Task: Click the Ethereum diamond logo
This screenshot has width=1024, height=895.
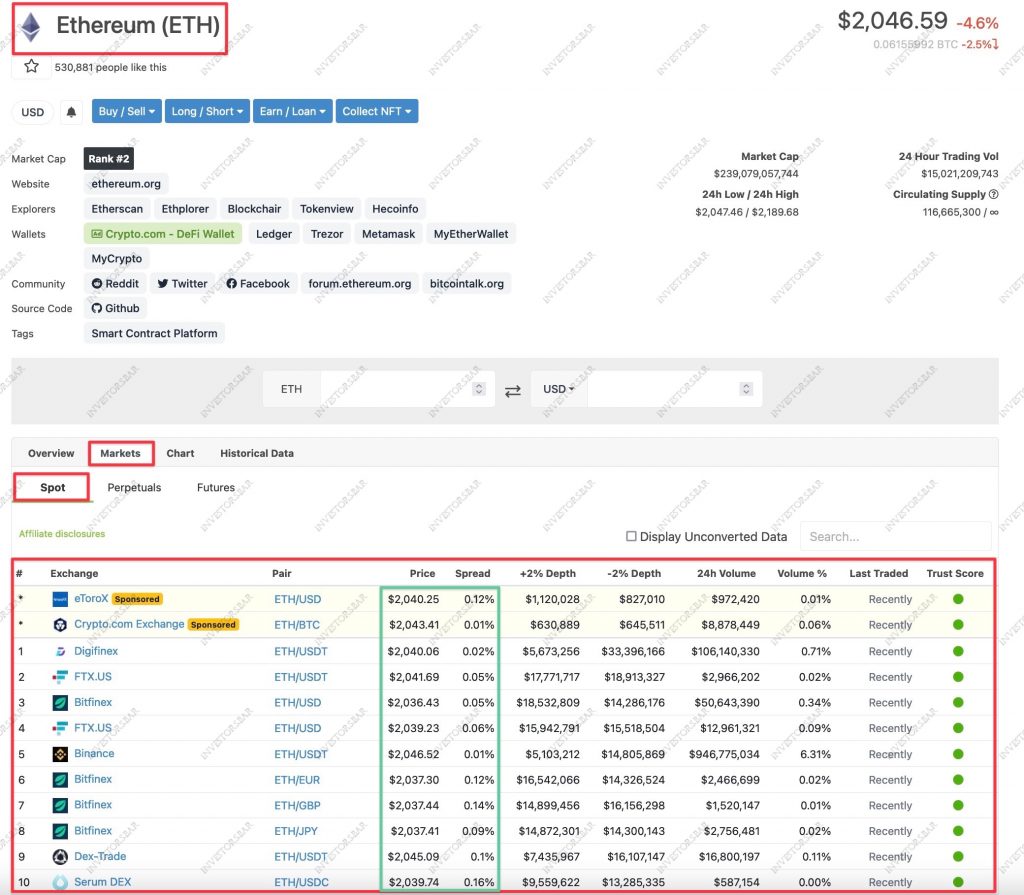Action: coord(31,27)
